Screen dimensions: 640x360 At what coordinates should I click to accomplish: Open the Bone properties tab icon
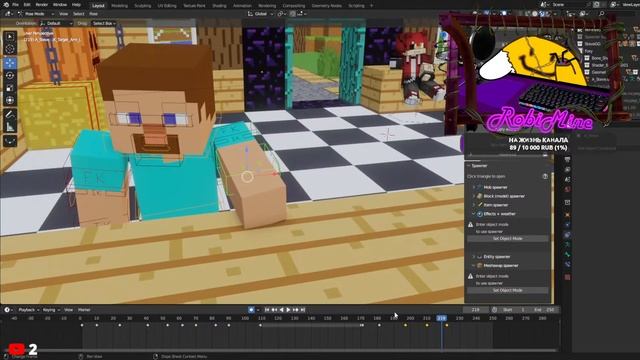tap(567, 255)
